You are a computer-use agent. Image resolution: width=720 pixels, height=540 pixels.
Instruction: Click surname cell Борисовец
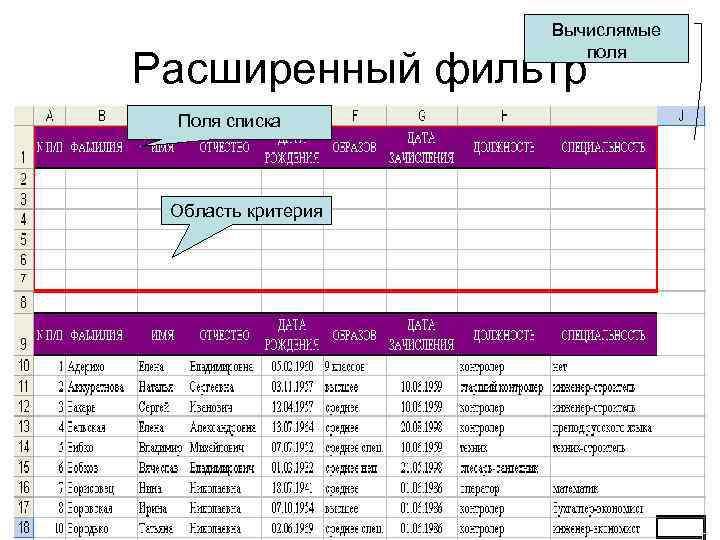(x=101, y=488)
